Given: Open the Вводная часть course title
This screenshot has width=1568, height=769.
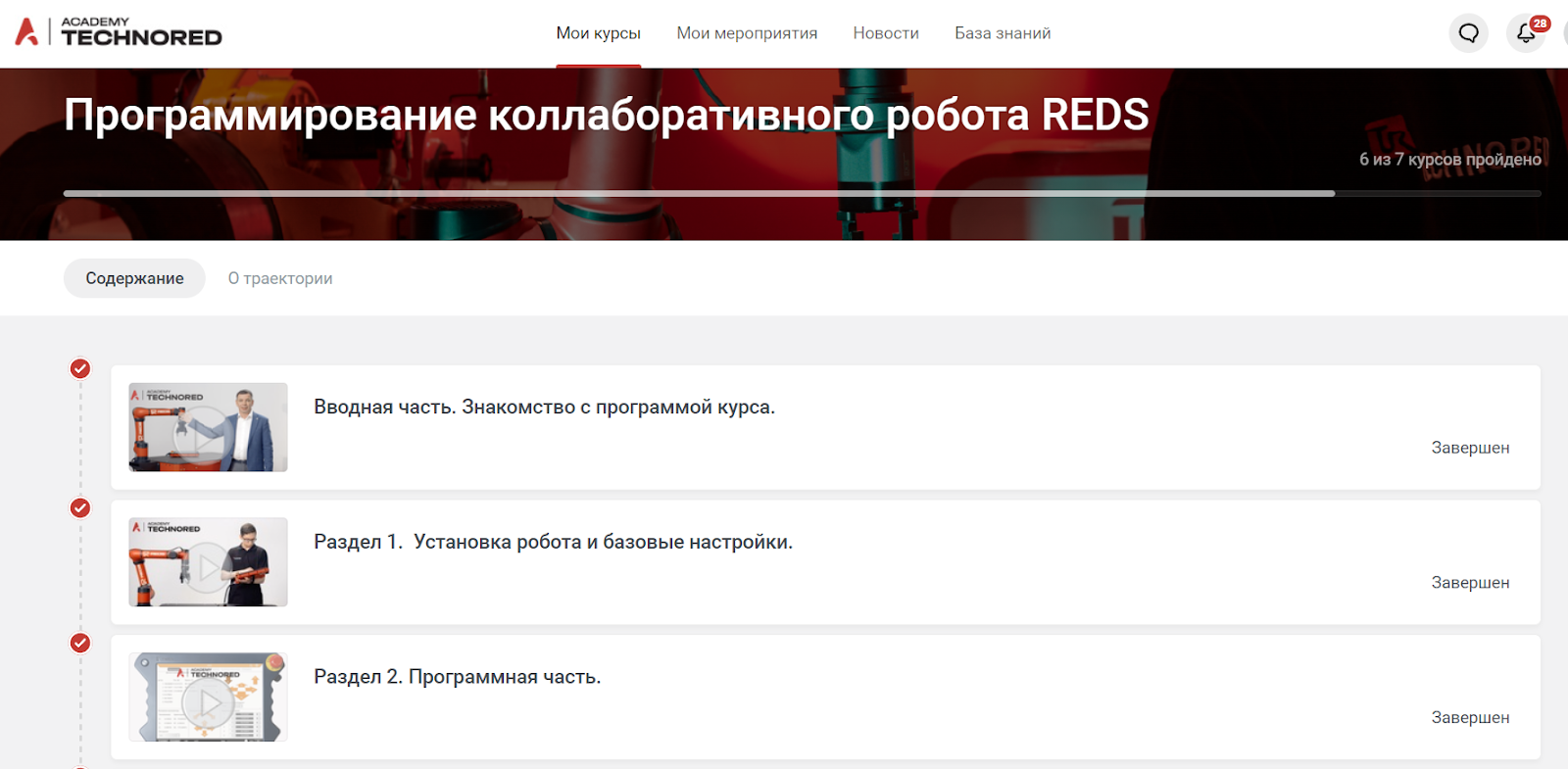Looking at the screenshot, I should tap(544, 407).
